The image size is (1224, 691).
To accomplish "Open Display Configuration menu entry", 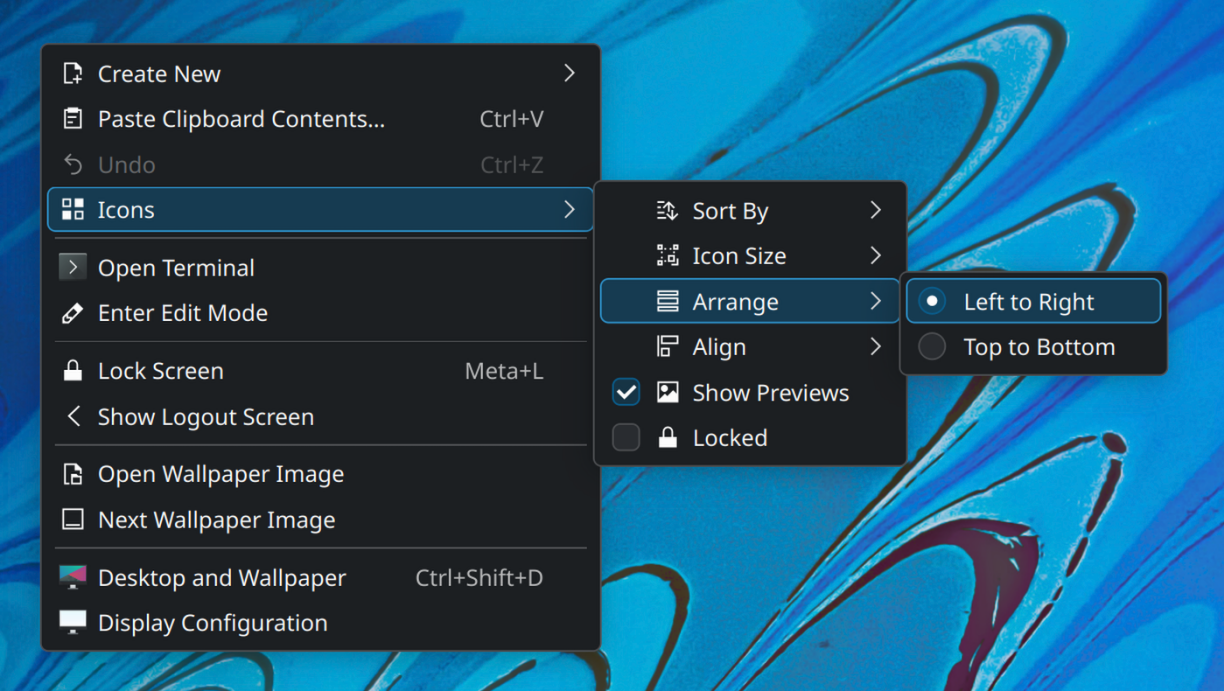I will (x=320, y=622).
